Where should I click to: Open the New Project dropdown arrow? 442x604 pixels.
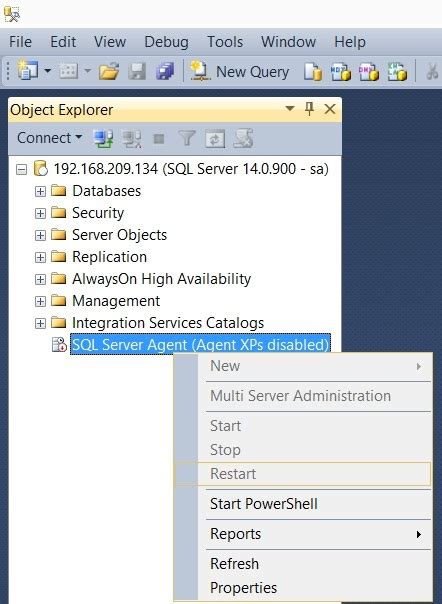[x=47, y=71]
